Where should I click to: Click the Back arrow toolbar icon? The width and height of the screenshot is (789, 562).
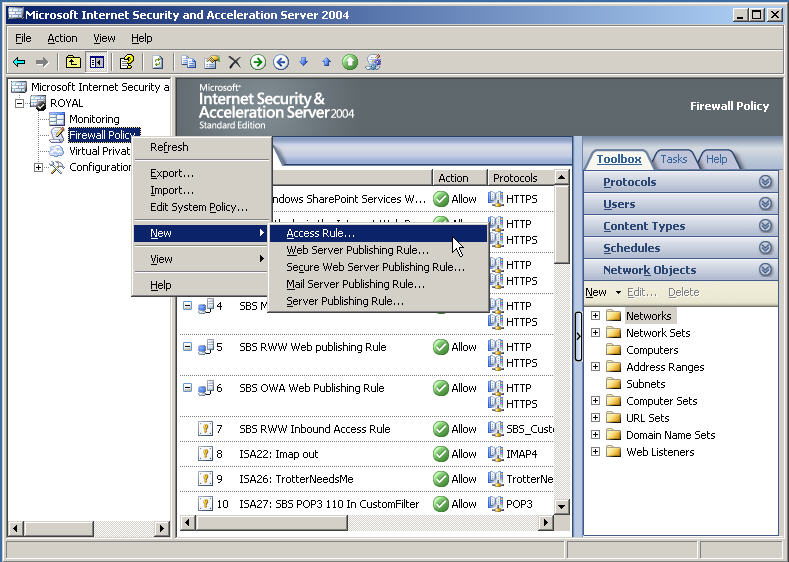19,62
